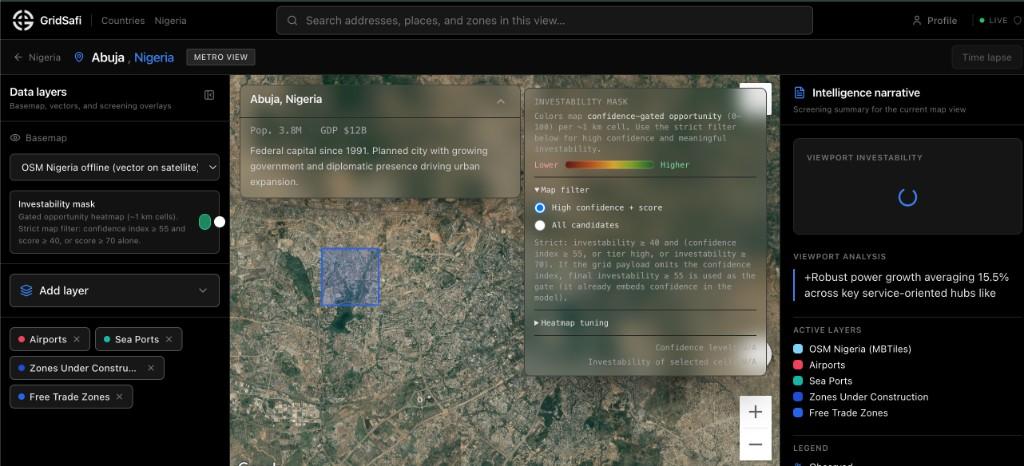Open the basemap OSM Nigeria offline dropdown
Screen dimensions: 1024x466
[115, 167]
